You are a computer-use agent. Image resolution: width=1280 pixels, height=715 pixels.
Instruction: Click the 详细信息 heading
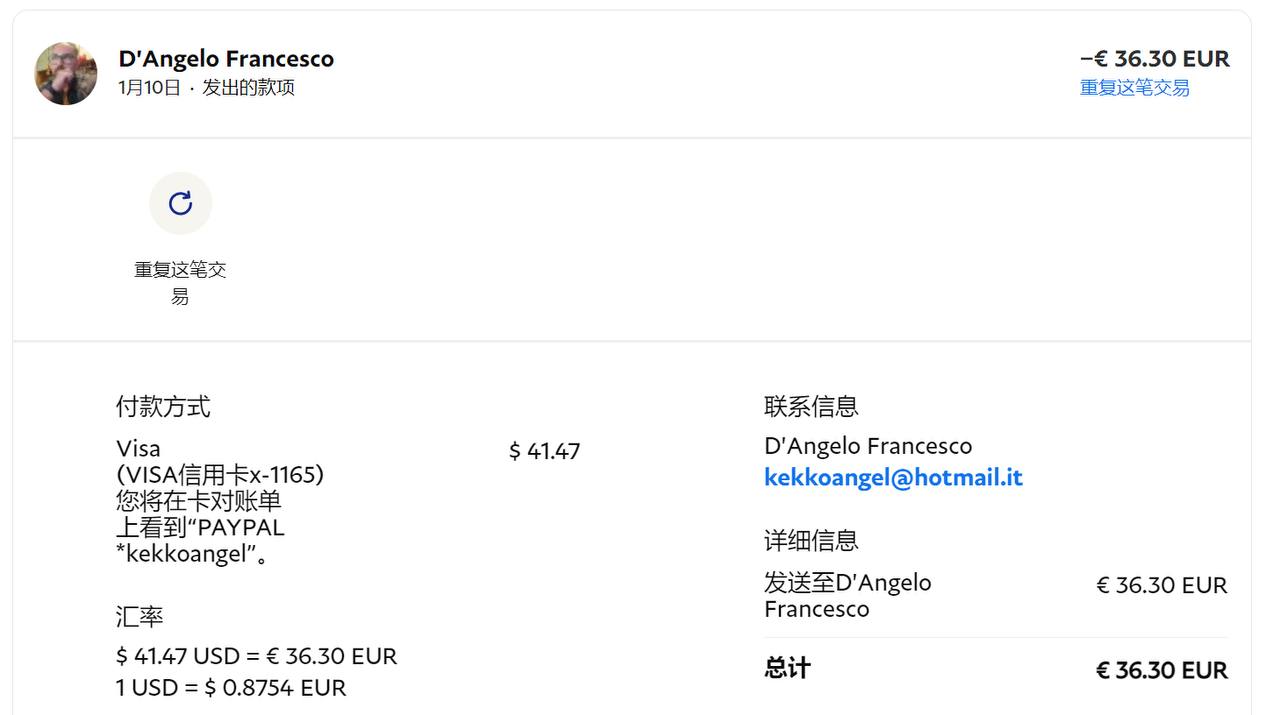coord(811,541)
